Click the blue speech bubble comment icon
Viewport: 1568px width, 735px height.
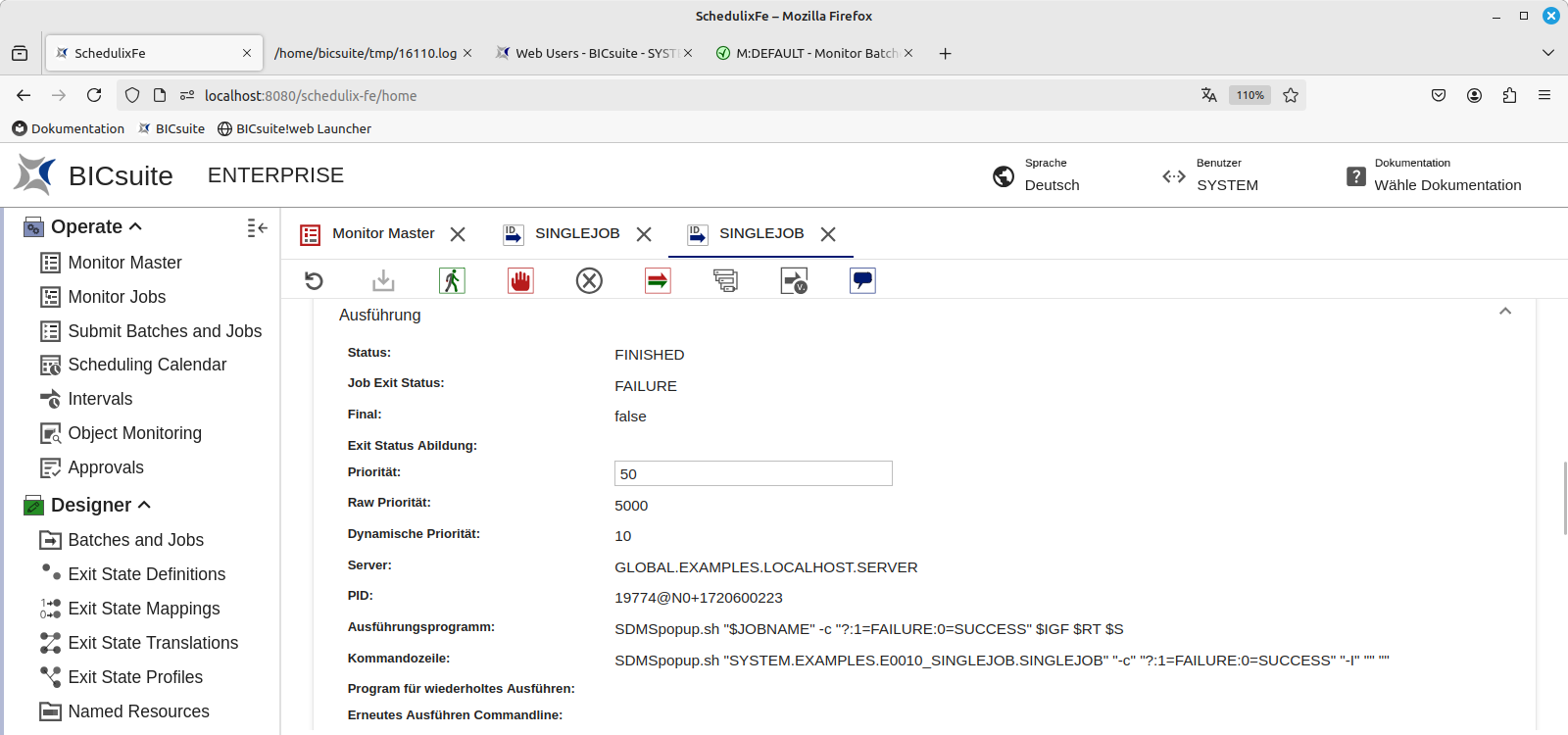click(x=862, y=281)
